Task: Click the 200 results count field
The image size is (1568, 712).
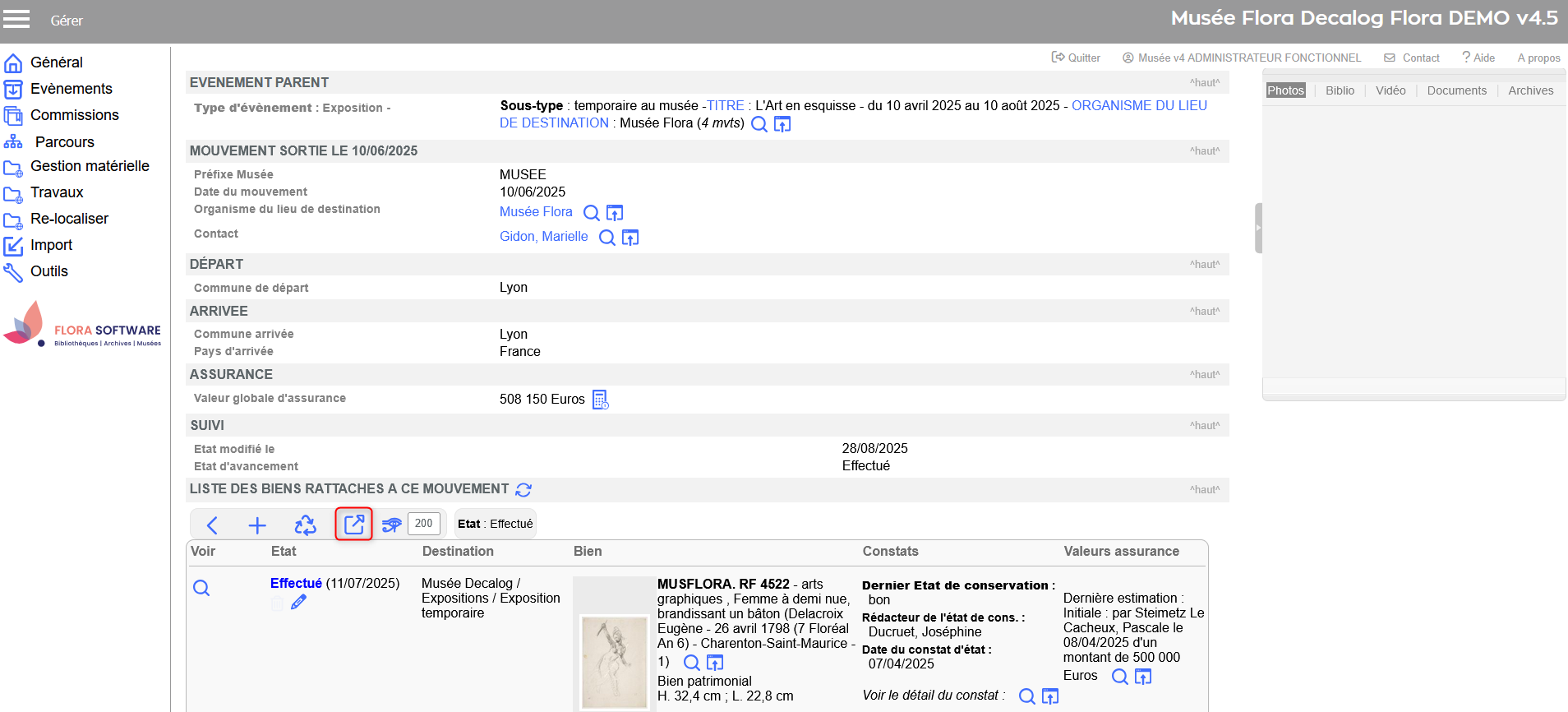Action: coord(424,524)
